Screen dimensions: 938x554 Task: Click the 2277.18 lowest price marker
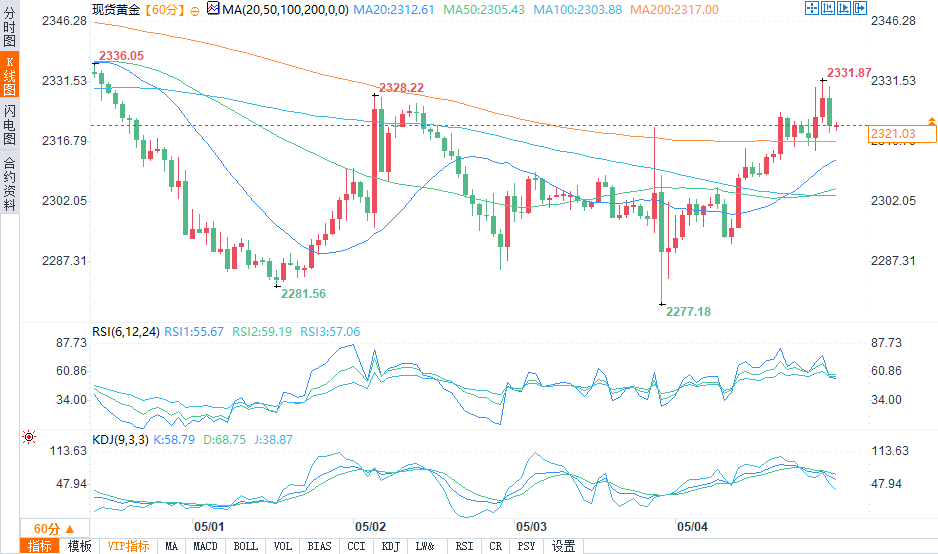[x=689, y=312]
